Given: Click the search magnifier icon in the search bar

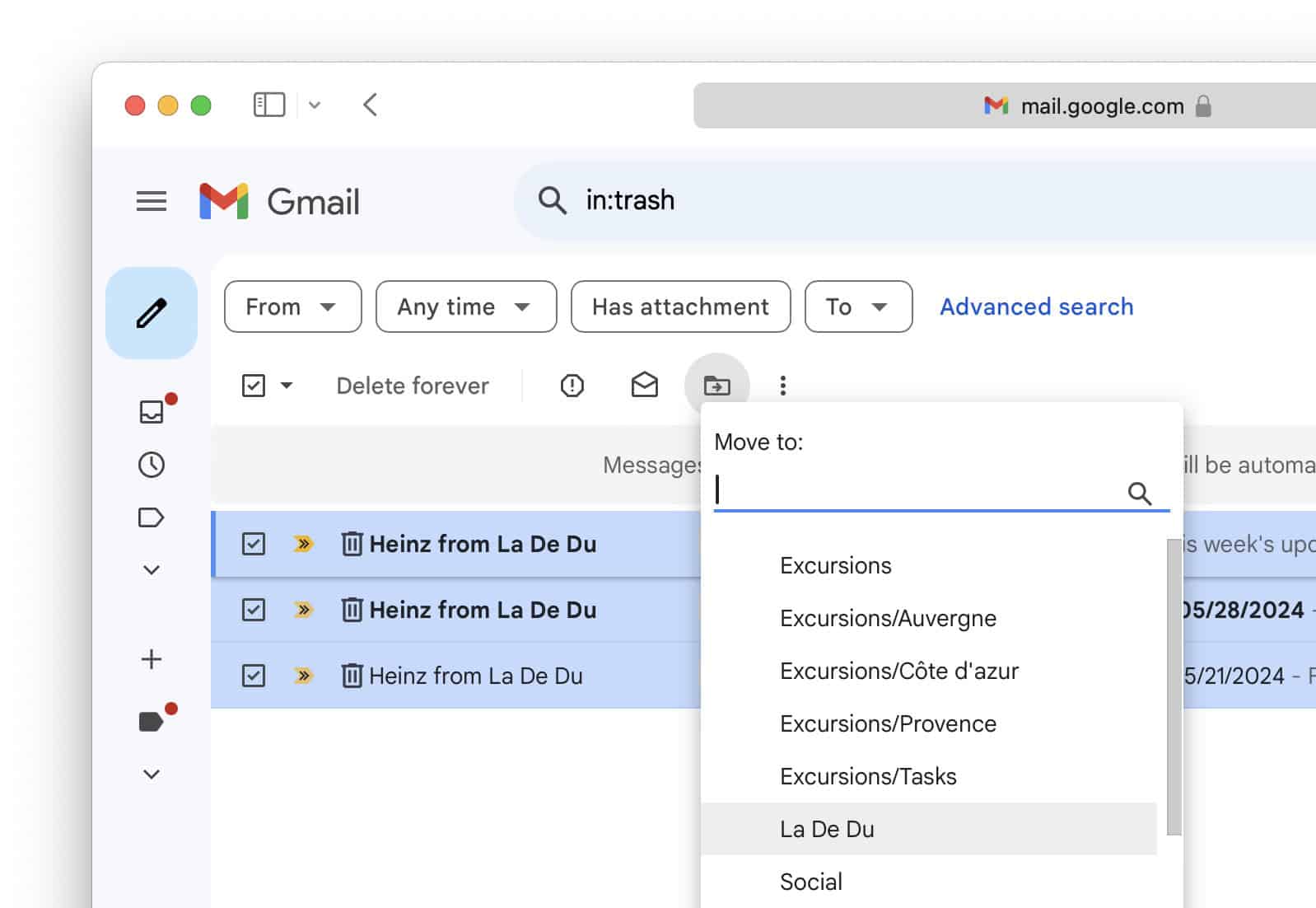Looking at the screenshot, I should coord(552,200).
